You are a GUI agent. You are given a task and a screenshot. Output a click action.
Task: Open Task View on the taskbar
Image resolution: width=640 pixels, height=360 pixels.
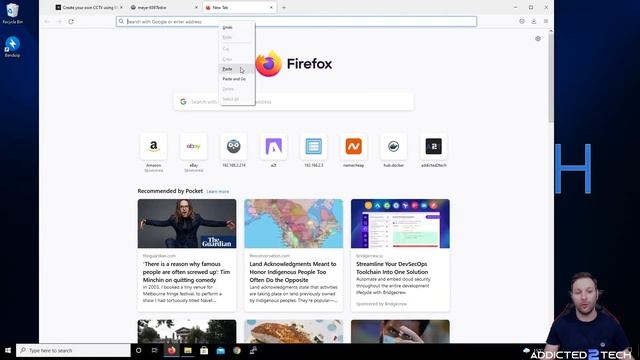click(155, 350)
